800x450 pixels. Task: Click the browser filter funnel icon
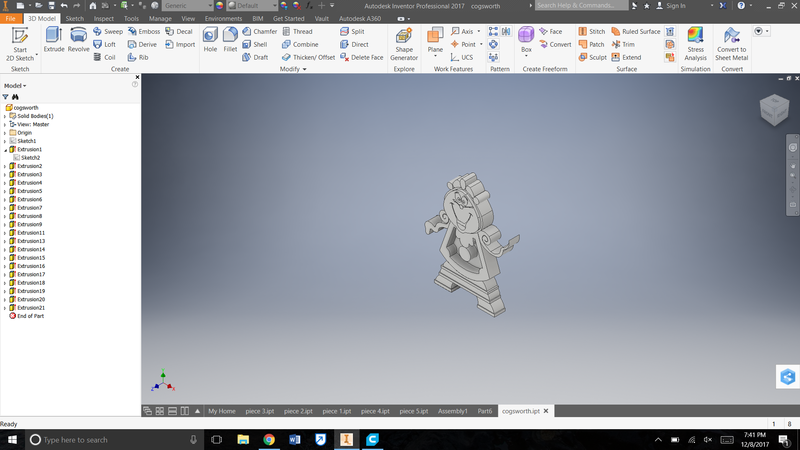pyautogui.click(x=5, y=97)
